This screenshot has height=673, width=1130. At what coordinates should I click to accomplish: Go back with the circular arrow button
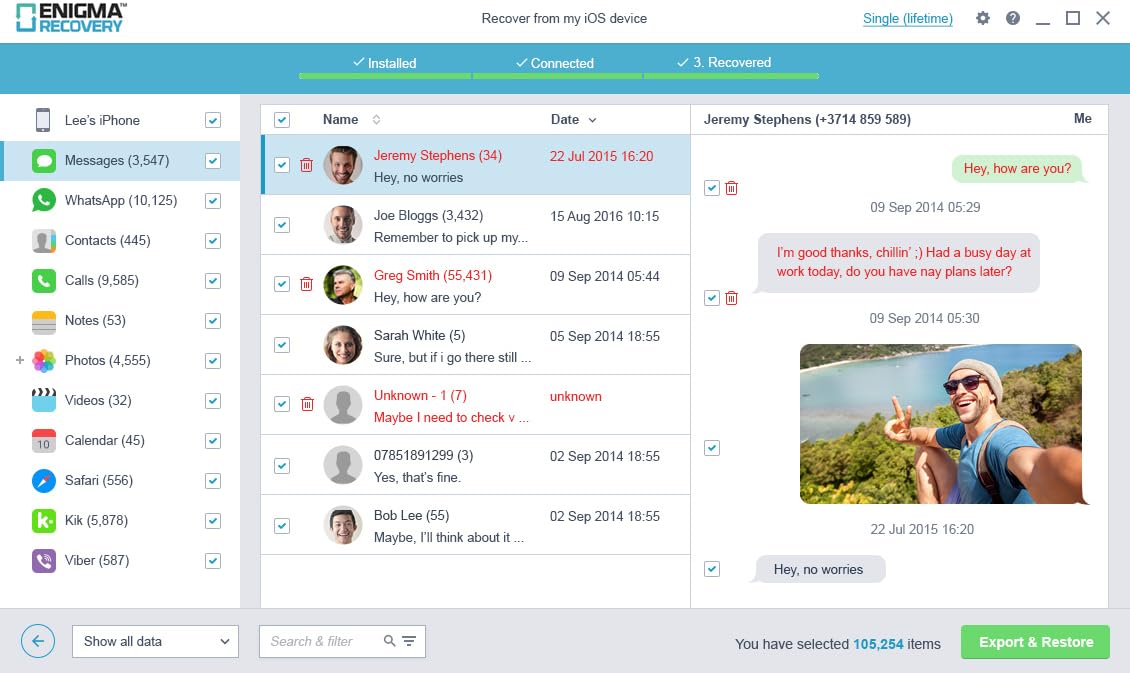point(38,641)
